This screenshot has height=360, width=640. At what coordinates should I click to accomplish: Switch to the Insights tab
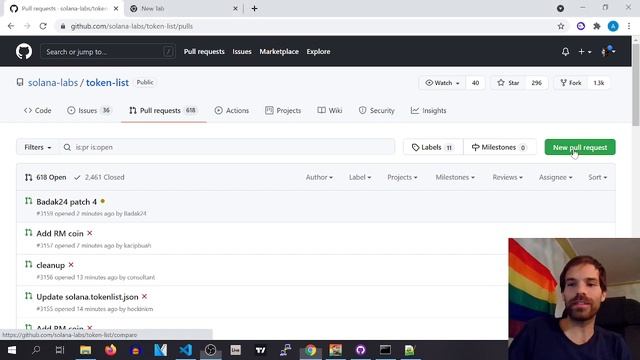click(x=429, y=111)
